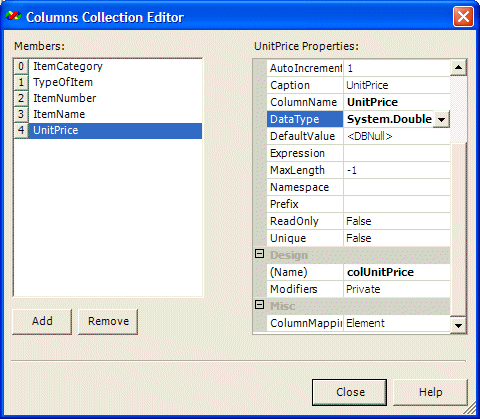This screenshot has width=480, height=419.
Task: Open Help for the editor
Action: (x=430, y=392)
